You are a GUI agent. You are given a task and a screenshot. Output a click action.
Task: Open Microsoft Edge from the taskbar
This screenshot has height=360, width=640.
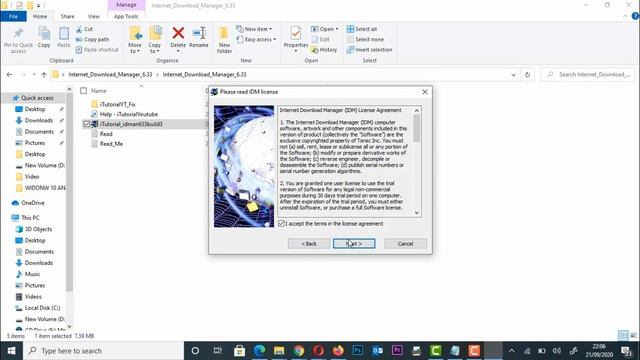[x=259, y=351]
